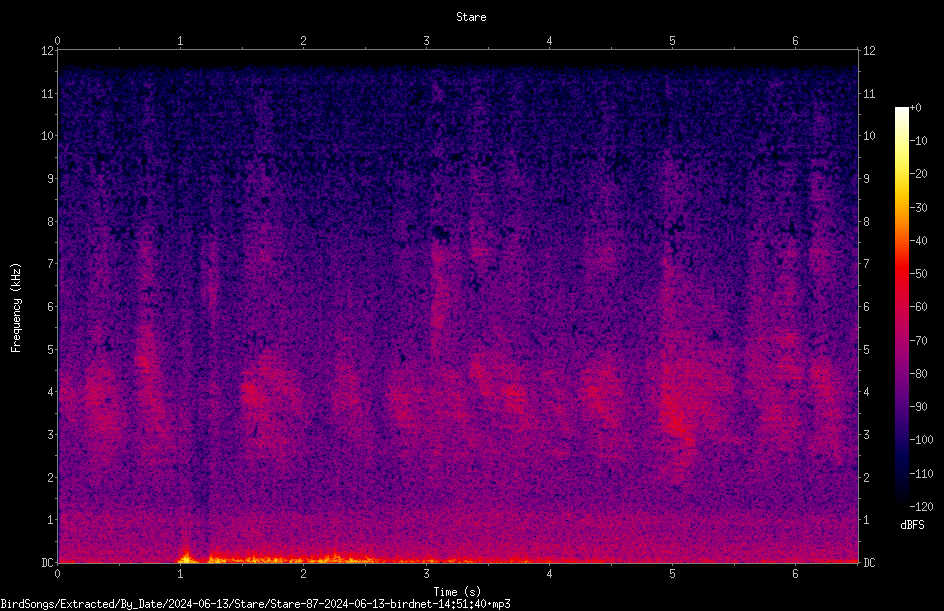Click the file path text at bottom
The image size is (944, 611).
pos(255,604)
